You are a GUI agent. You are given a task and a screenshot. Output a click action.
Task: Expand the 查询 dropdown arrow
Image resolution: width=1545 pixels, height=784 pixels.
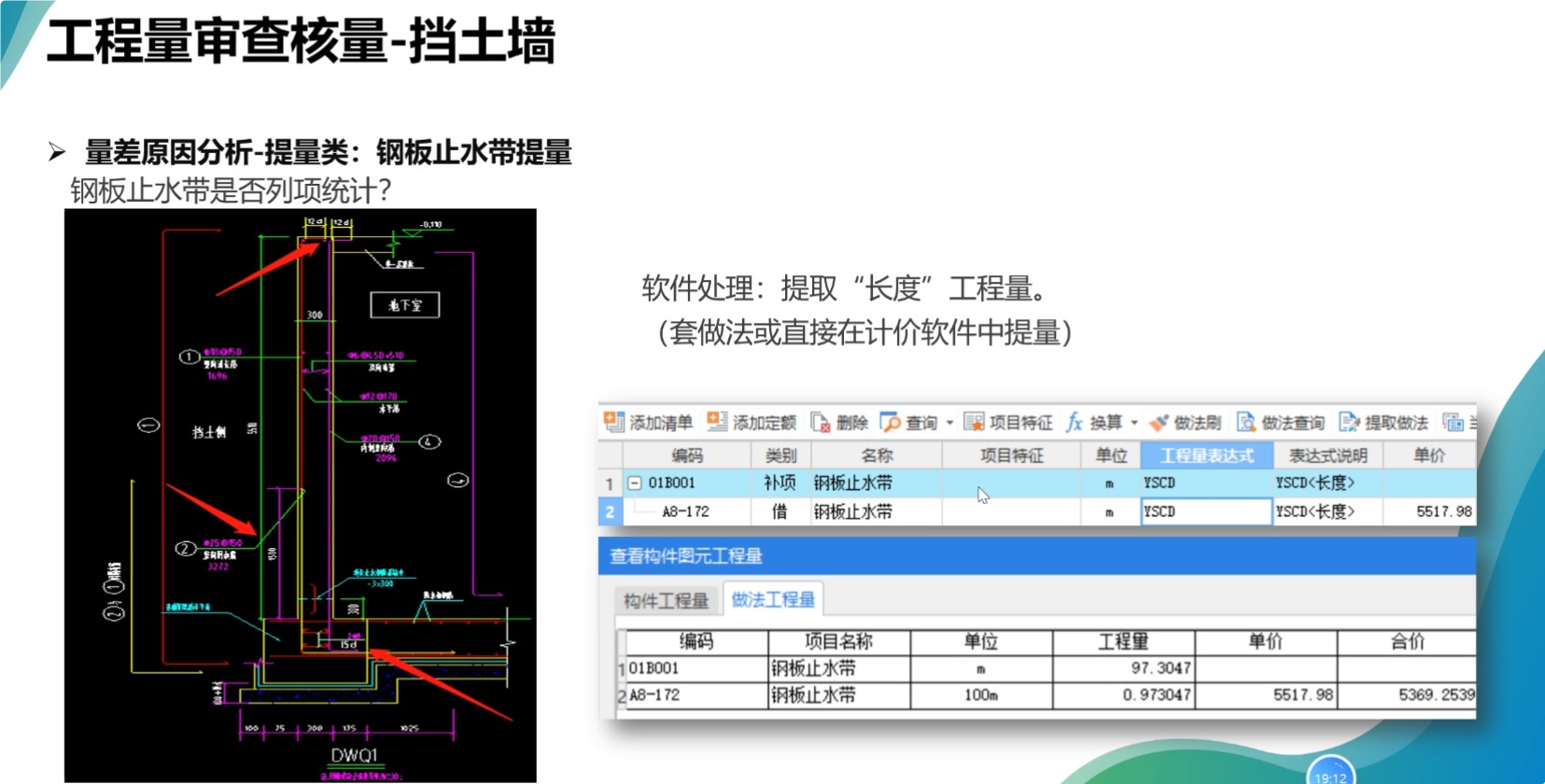949,423
